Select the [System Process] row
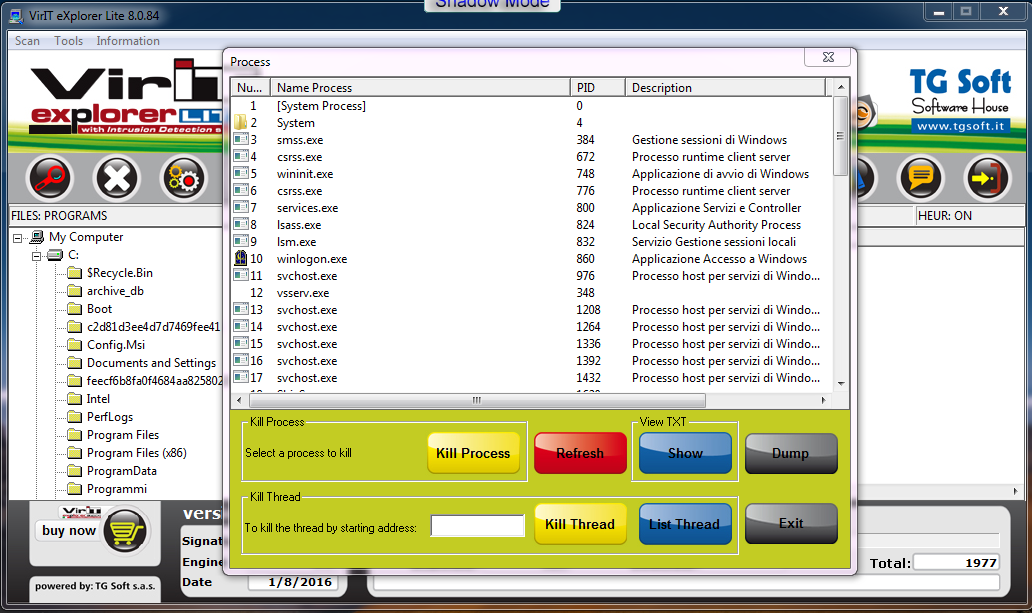 pos(532,105)
